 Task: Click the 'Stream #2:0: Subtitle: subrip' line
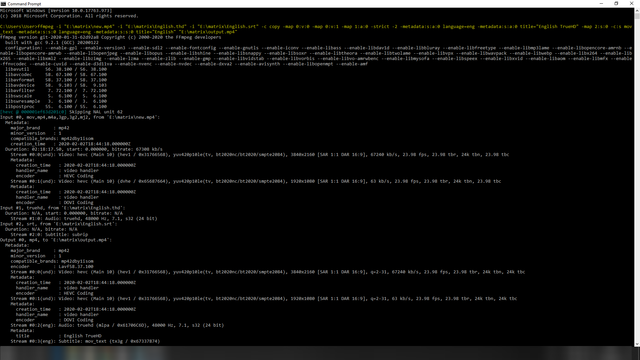pyautogui.click(x=49, y=235)
